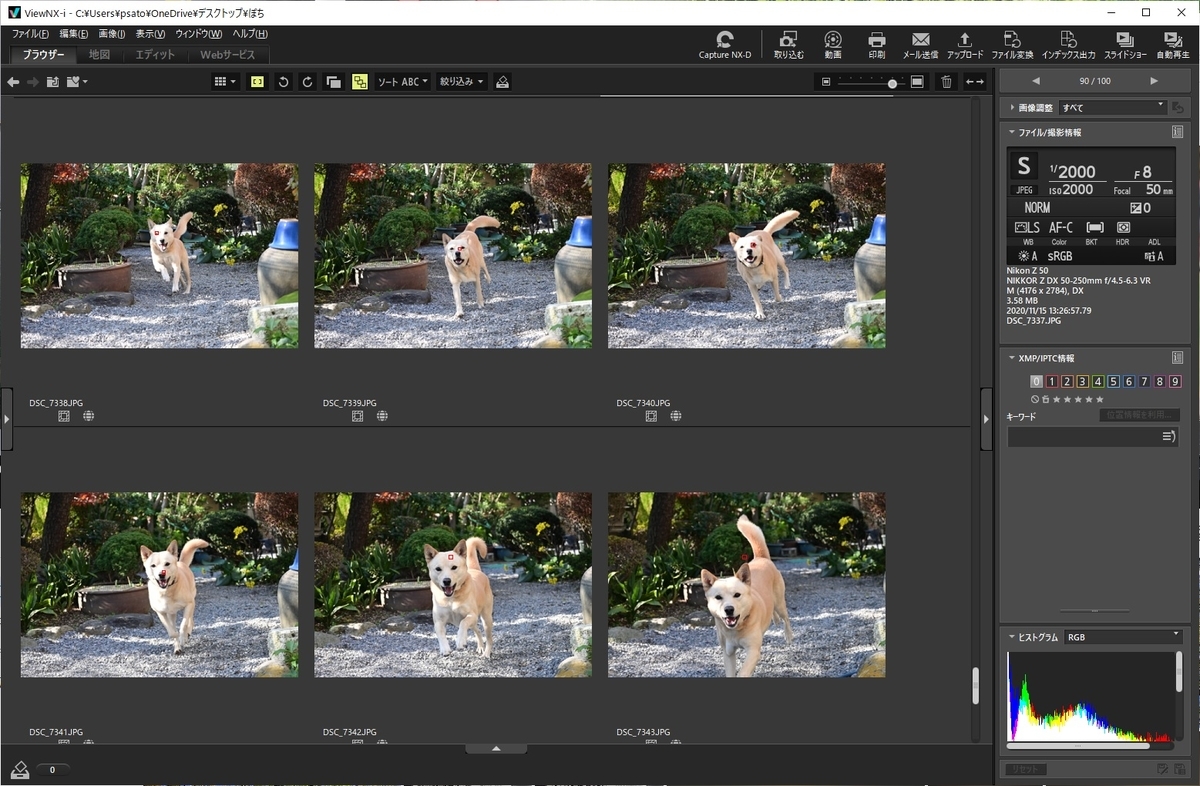This screenshot has width=1200, height=786.
Task: Toggle the yellow focus point display
Action: point(258,82)
